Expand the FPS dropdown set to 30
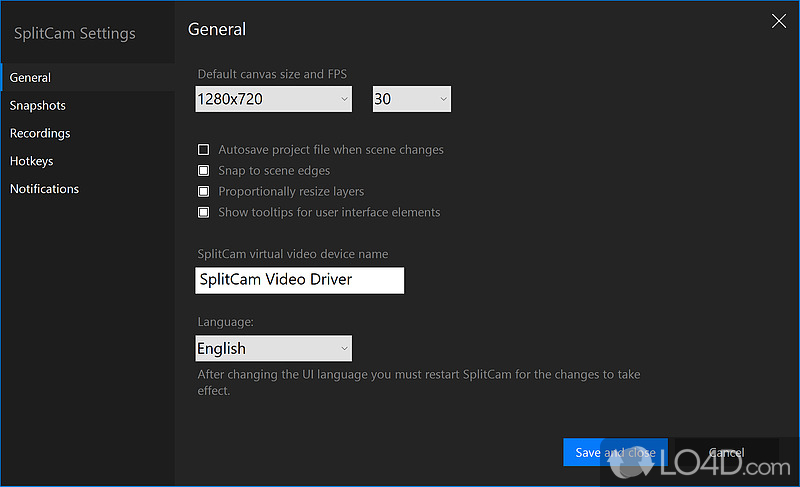Viewport: 800px width, 487px height. (x=411, y=99)
